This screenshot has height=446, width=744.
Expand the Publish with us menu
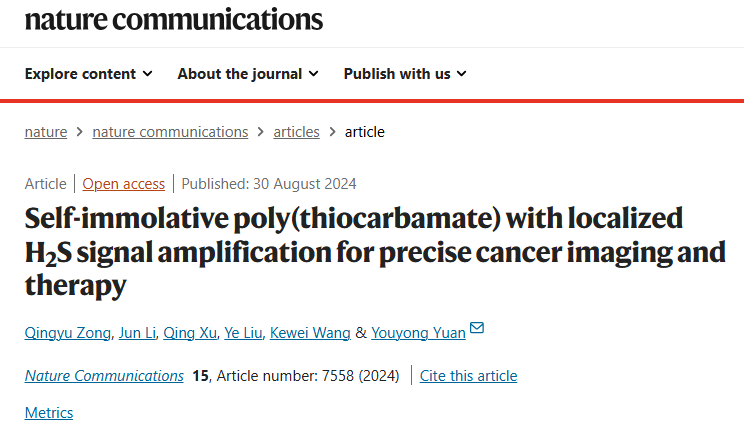(405, 74)
